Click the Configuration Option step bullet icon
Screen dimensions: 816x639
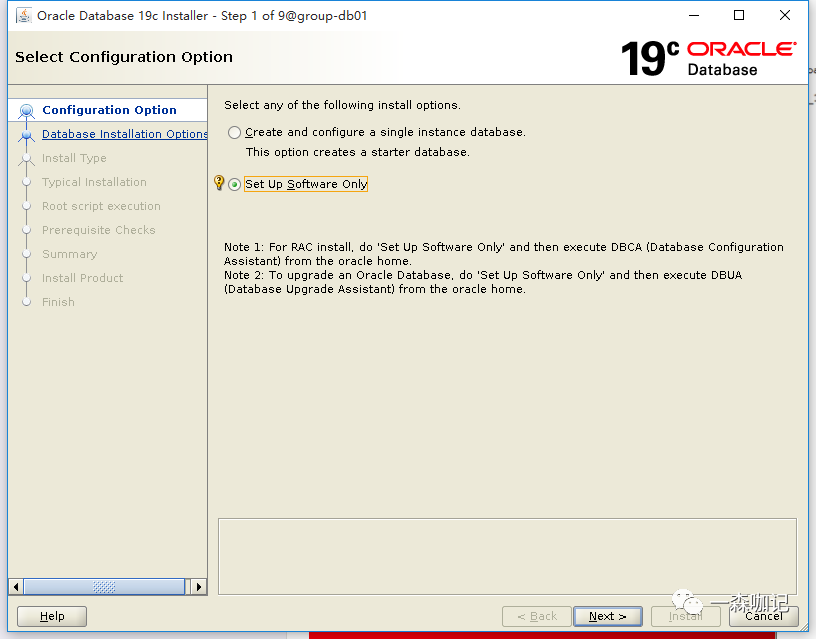point(27,111)
